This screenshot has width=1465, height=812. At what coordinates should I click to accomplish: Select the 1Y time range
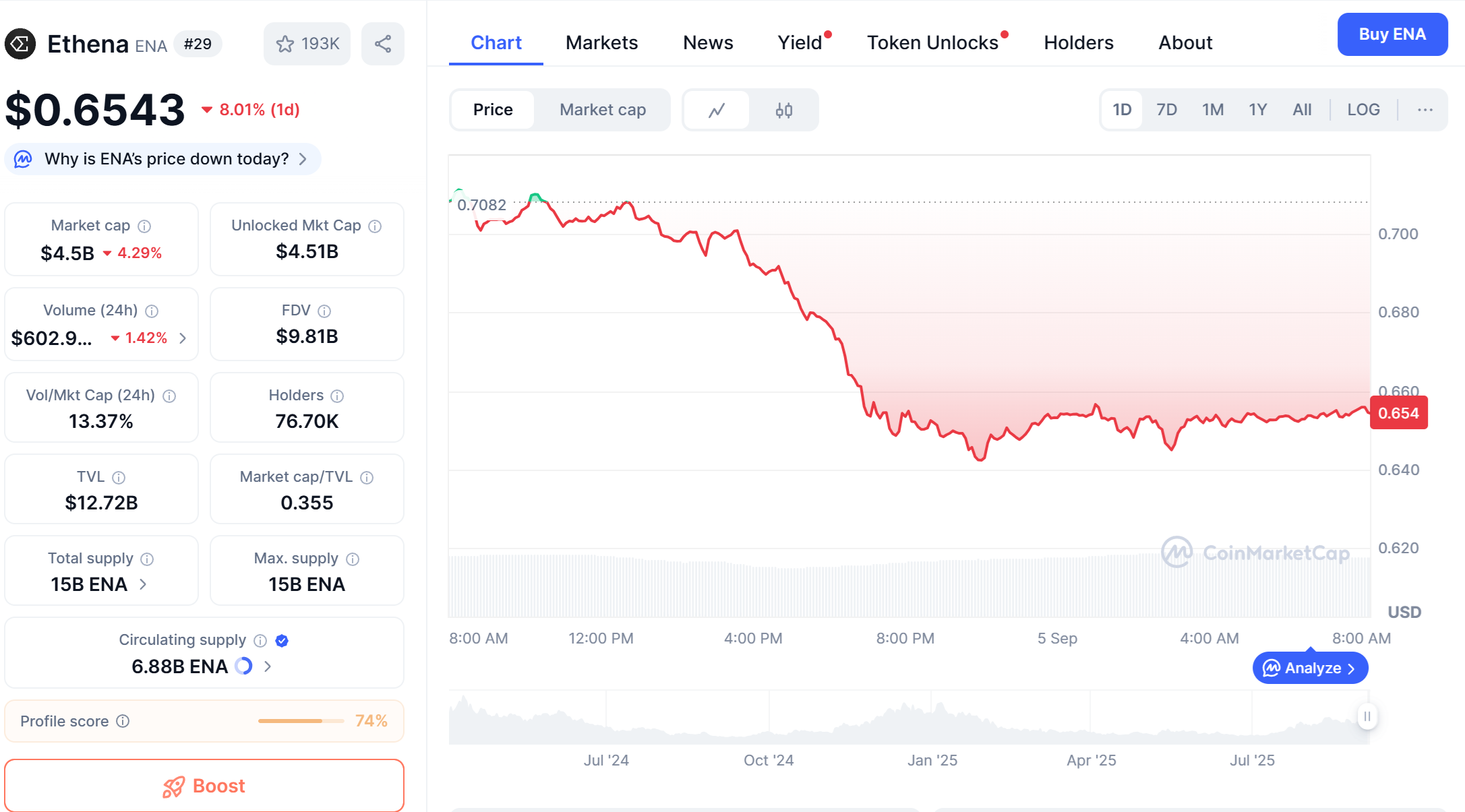(1258, 110)
